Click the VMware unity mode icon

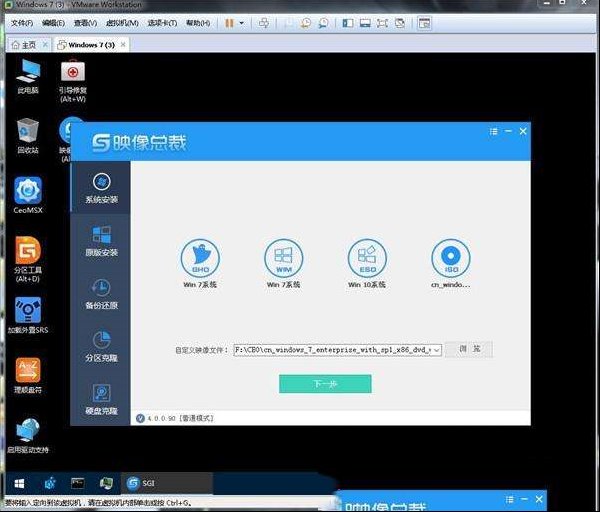[x=400, y=23]
